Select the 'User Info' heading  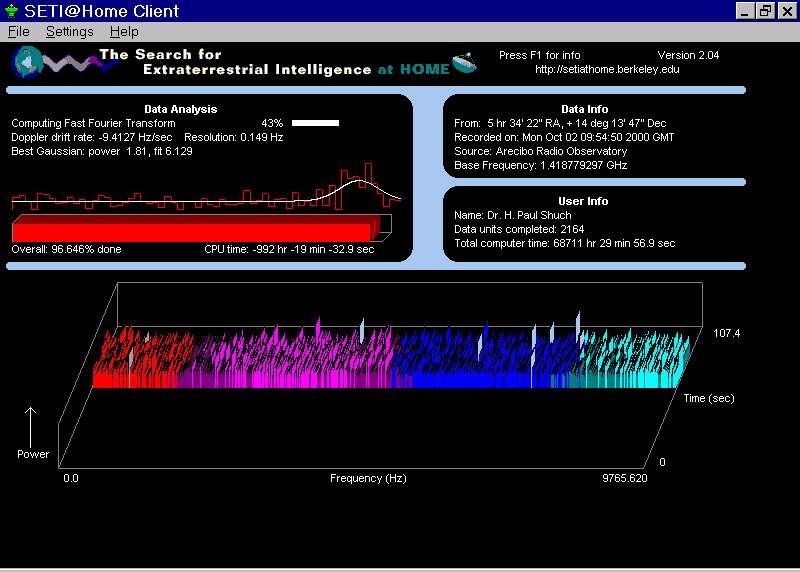point(583,201)
